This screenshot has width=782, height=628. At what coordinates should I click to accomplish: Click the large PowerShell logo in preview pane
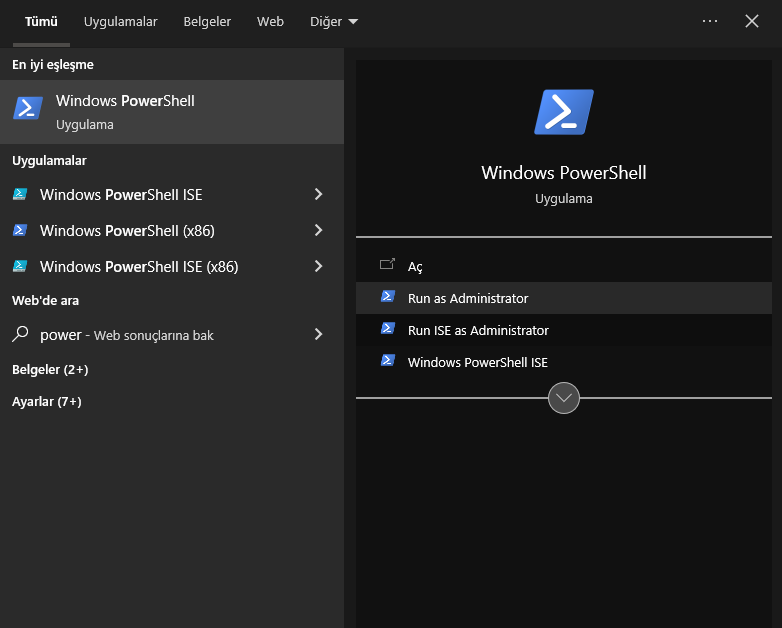click(564, 112)
